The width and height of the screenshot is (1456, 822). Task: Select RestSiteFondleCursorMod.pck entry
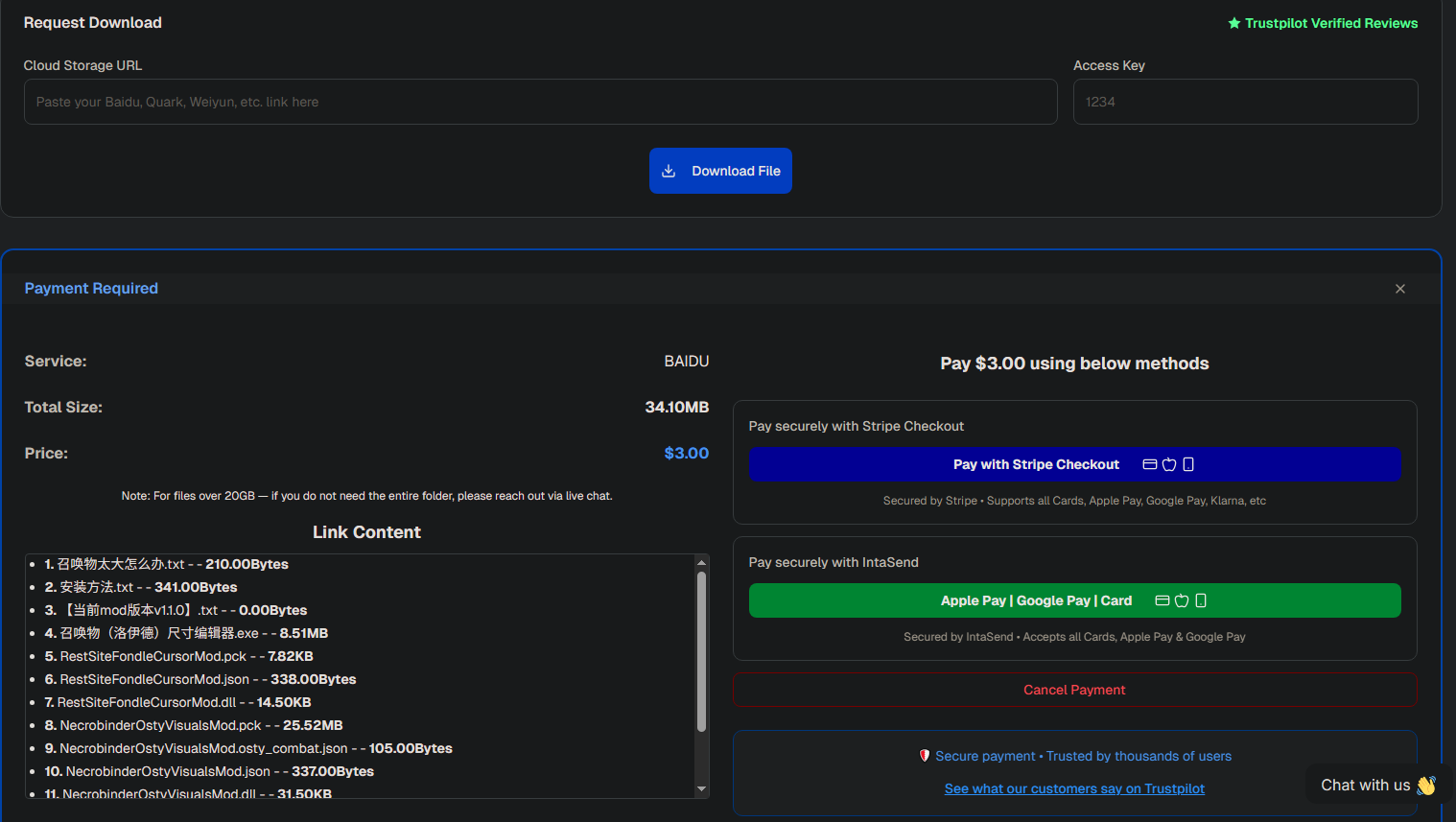tap(179, 656)
